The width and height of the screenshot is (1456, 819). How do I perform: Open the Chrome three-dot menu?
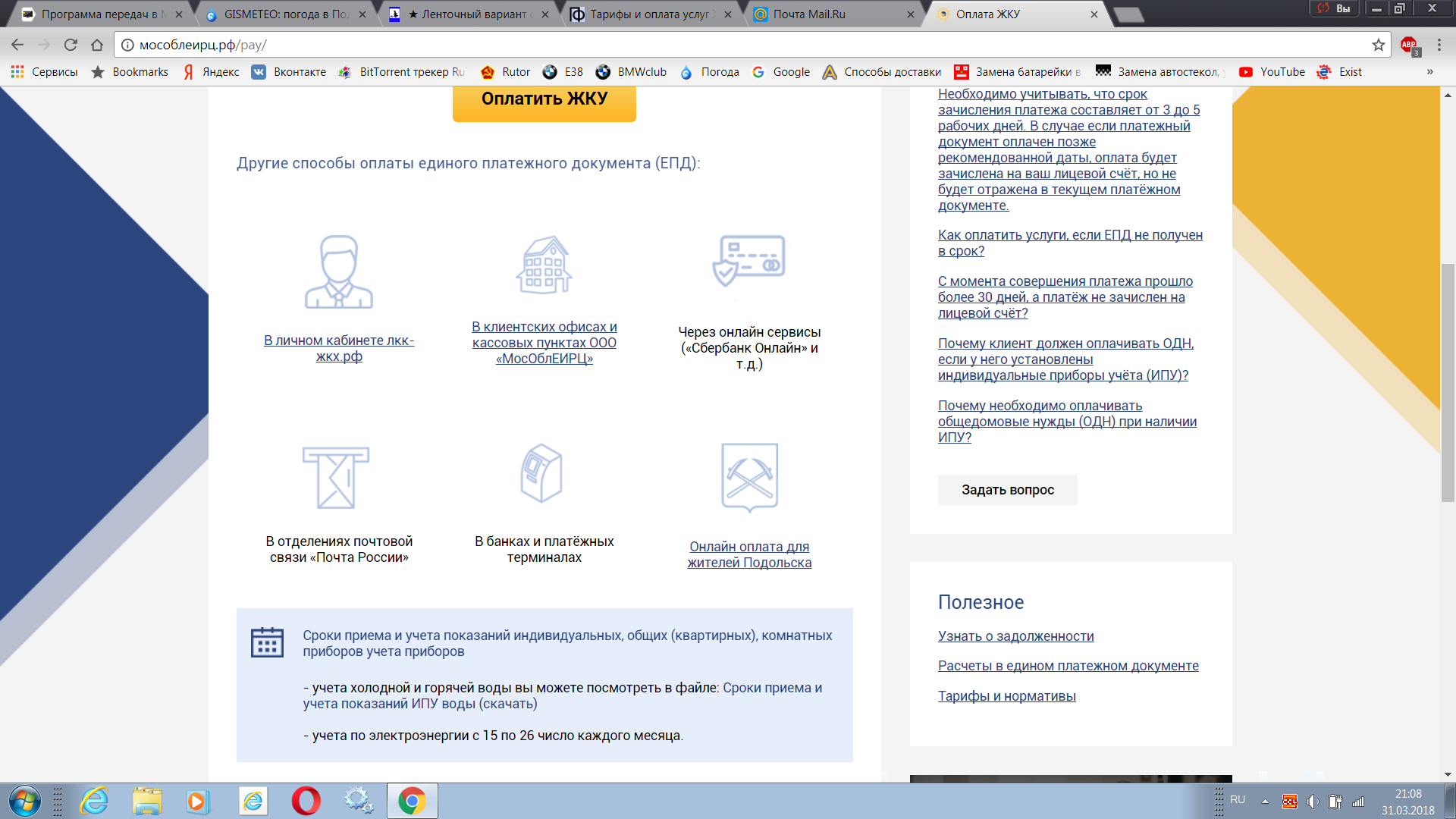(1439, 45)
